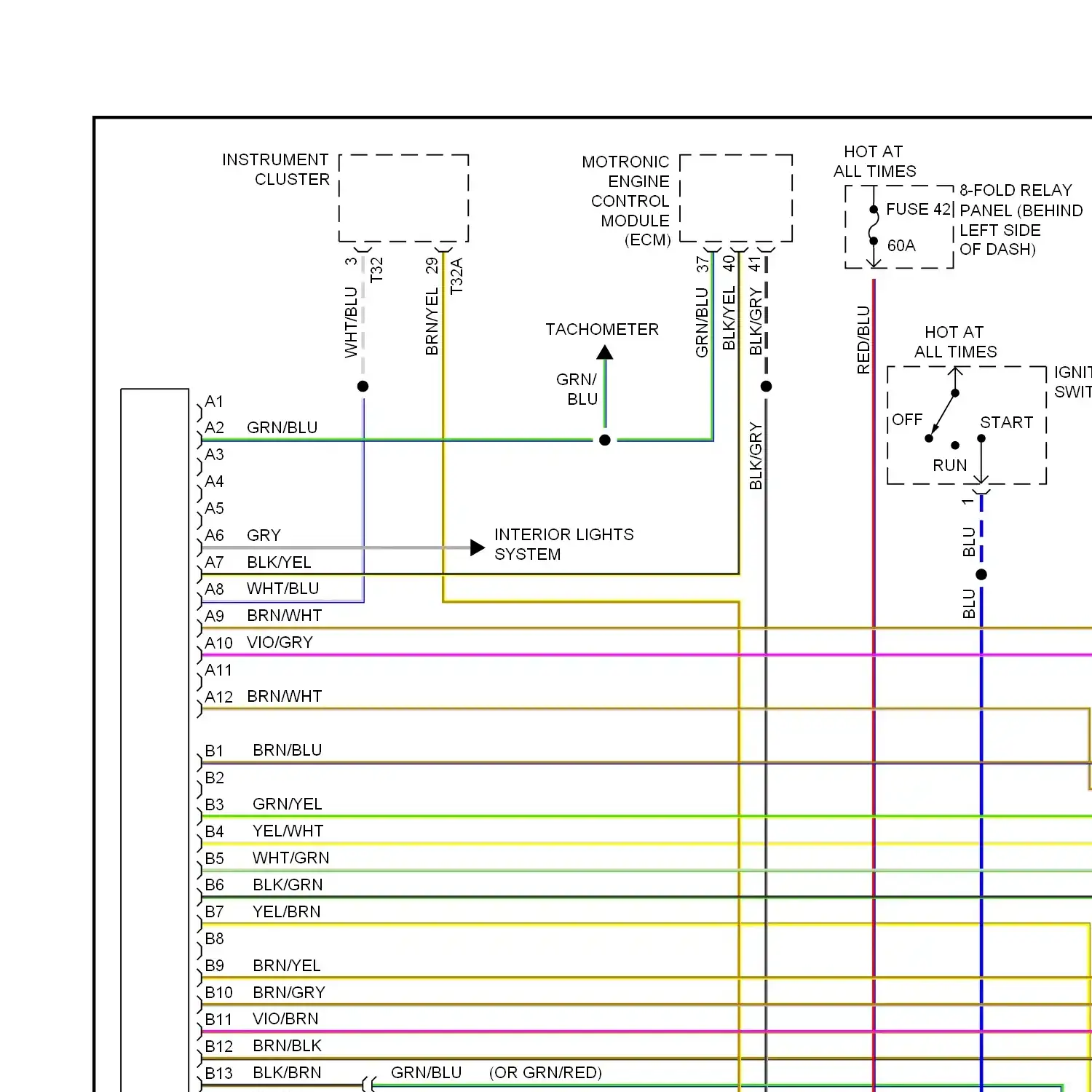Viewport: 1092px width, 1092px height.
Task: Click ECM pin number 41
Action: coord(755,264)
